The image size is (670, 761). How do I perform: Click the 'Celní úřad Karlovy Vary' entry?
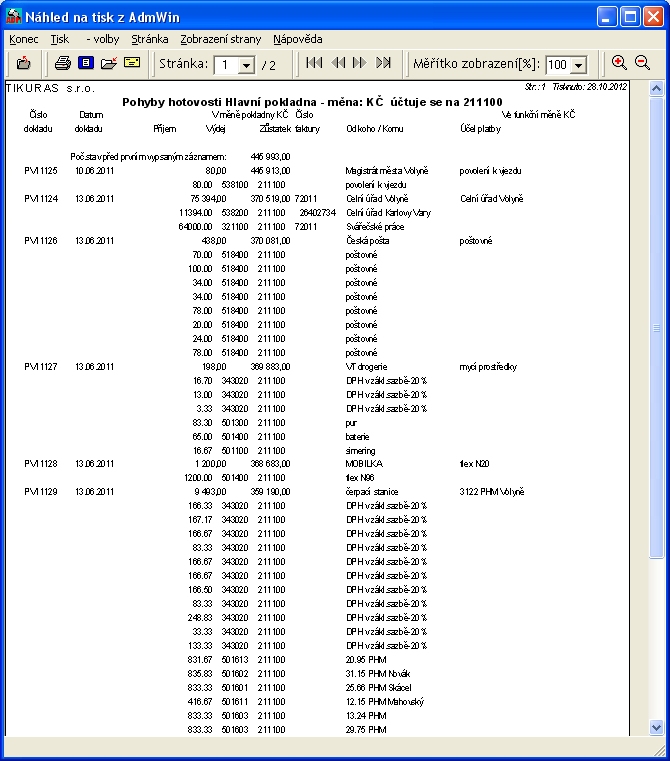click(388, 213)
